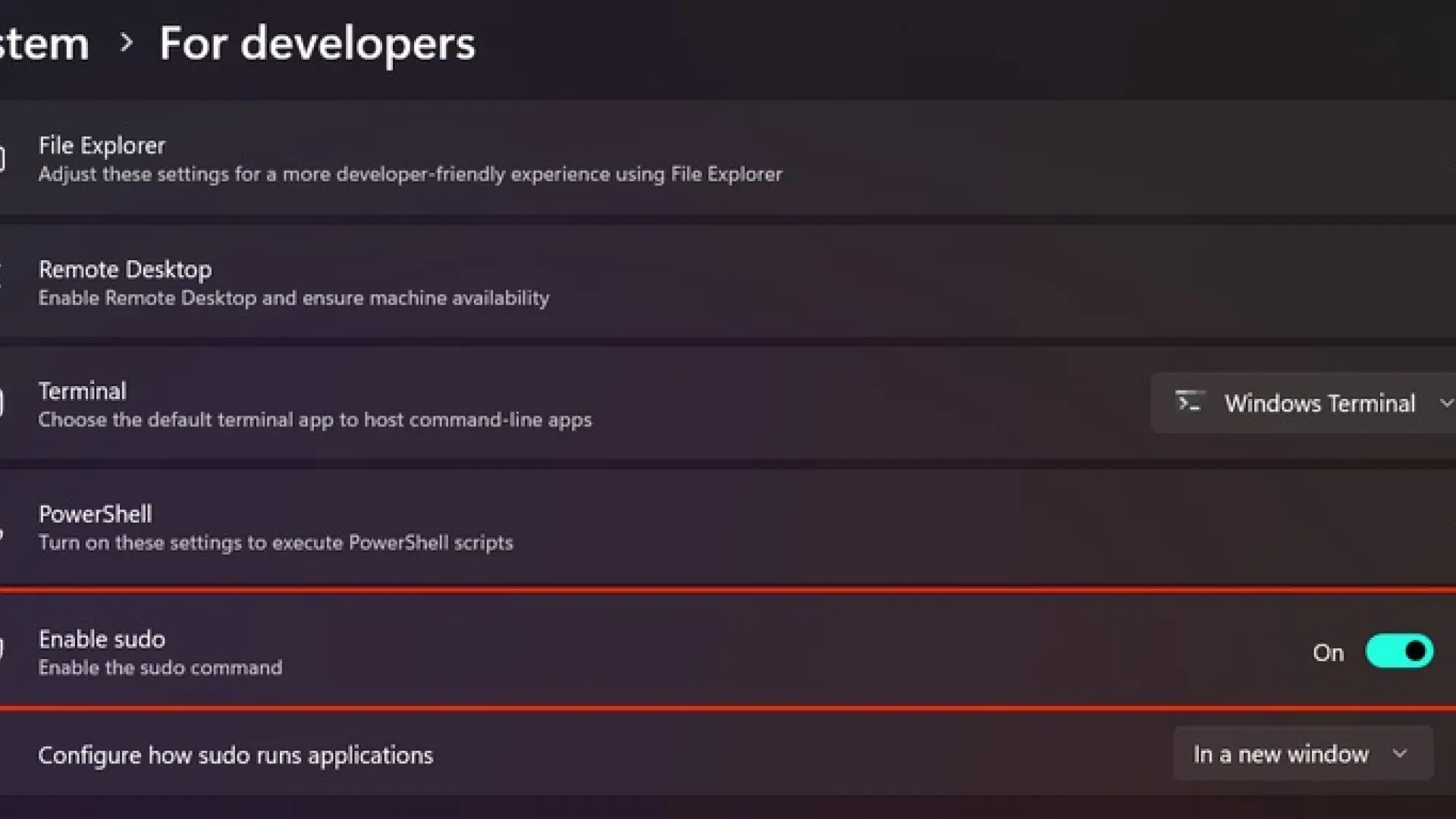The image size is (1456, 819).
Task: Go back to the System breadcrumb
Action: coord(44,43)
